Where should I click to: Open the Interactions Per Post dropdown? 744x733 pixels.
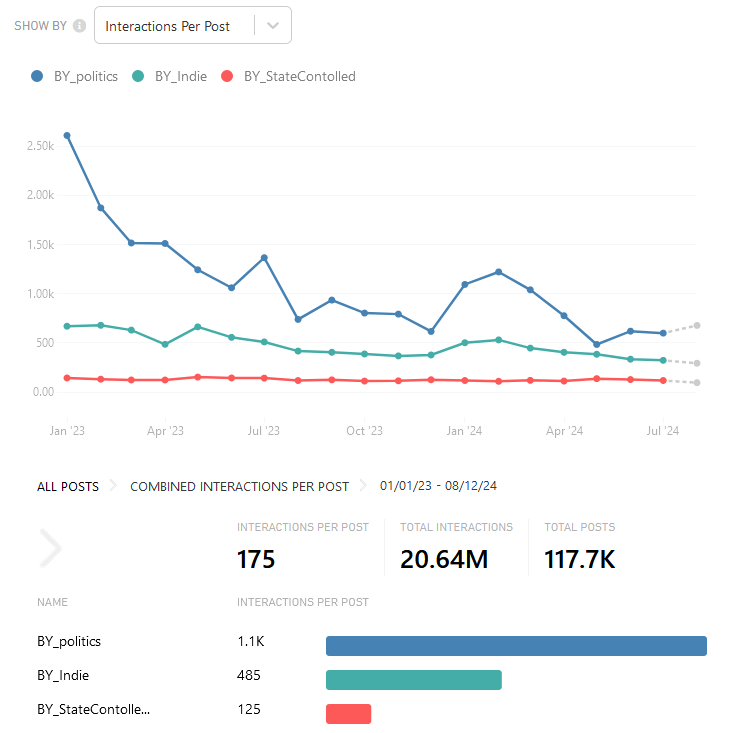[x=168, y=26]
